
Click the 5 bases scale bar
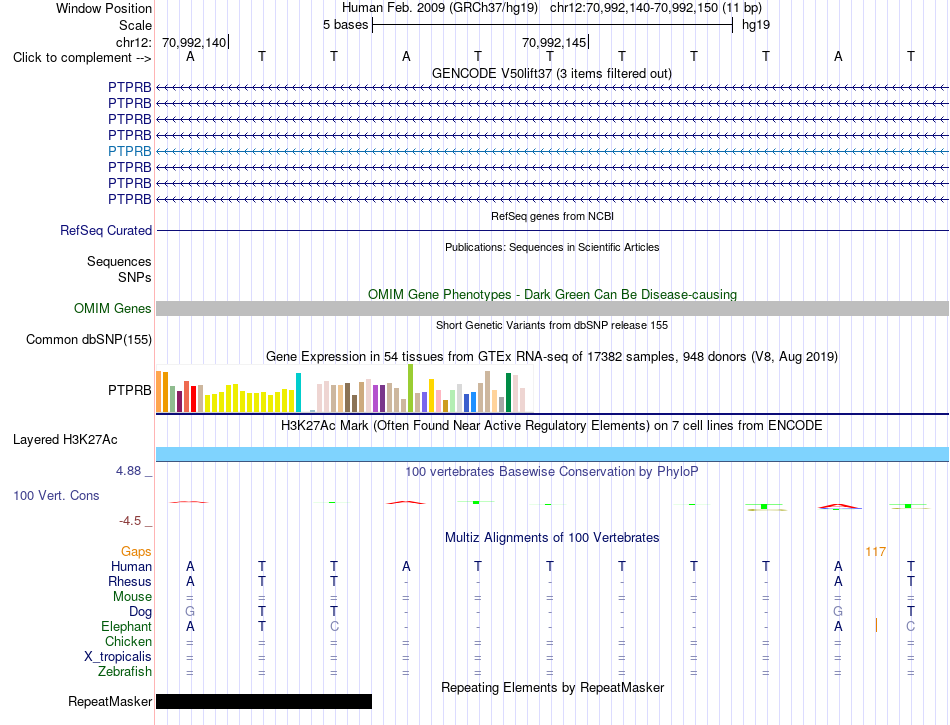click(x=552, y=25)
